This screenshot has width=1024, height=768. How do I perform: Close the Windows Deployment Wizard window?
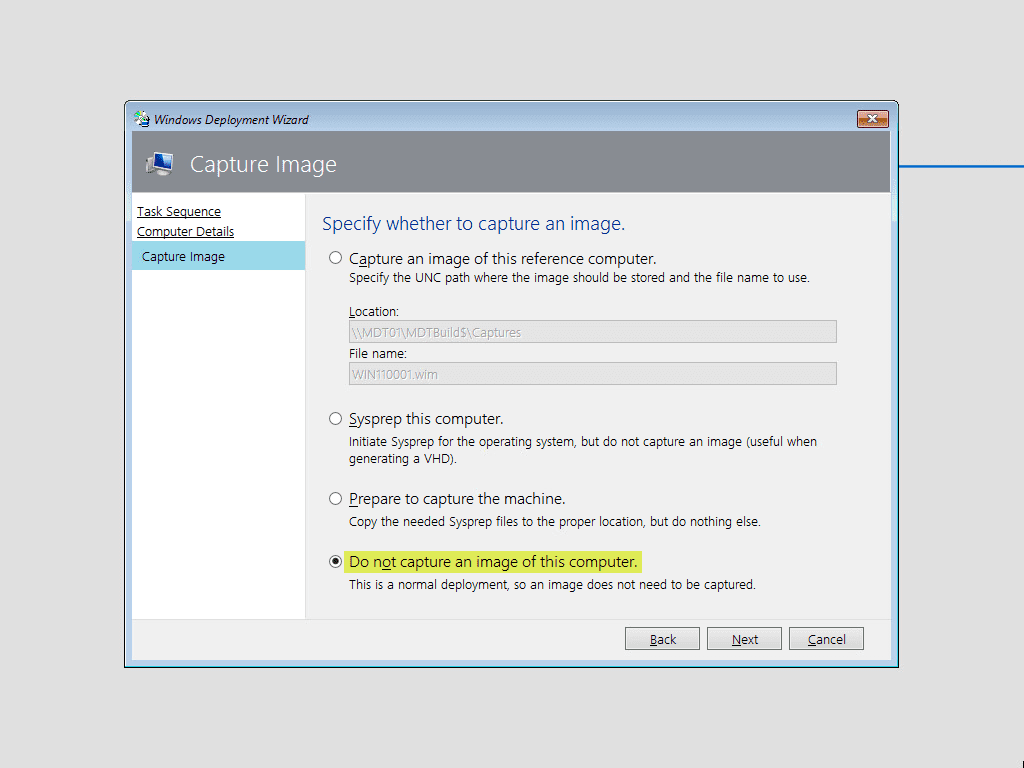point(872,119)
